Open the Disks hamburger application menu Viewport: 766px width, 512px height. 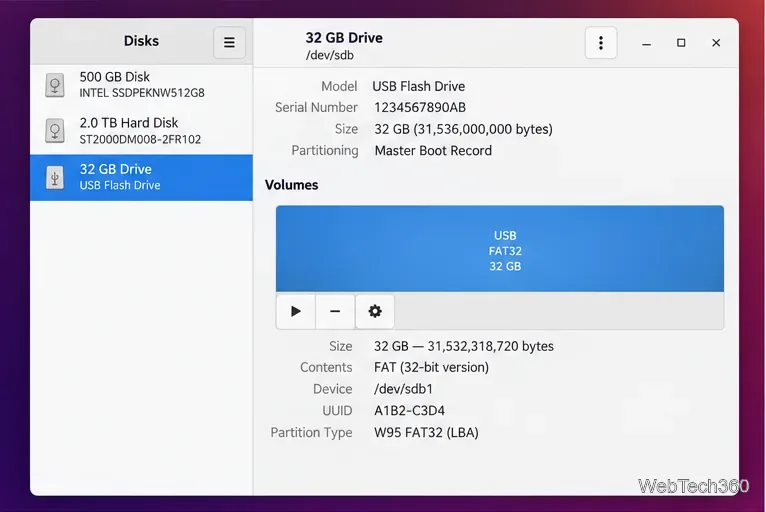[229, 43]
